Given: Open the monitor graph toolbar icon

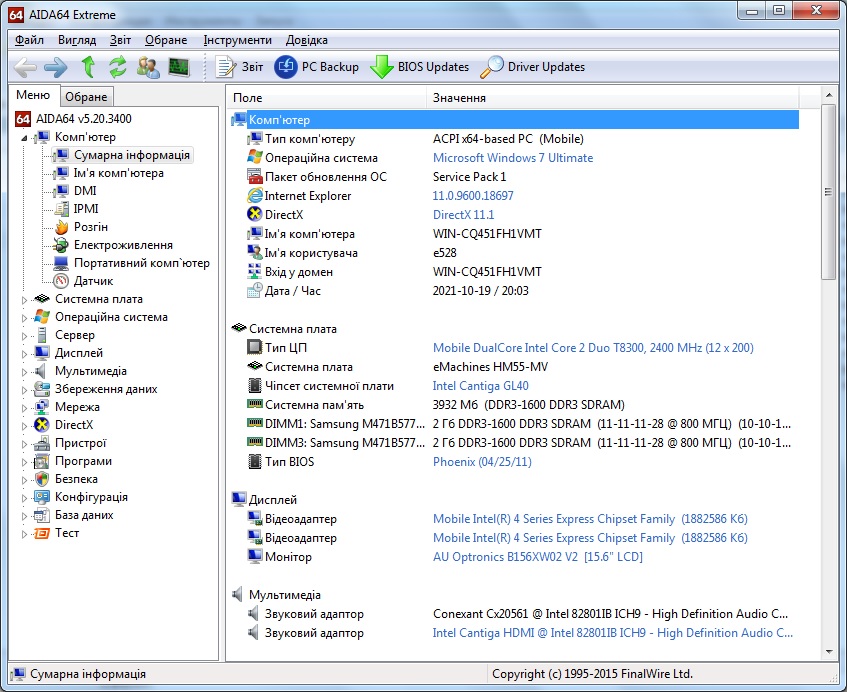Looking at the screenshot, I should (x=179, y=67).
